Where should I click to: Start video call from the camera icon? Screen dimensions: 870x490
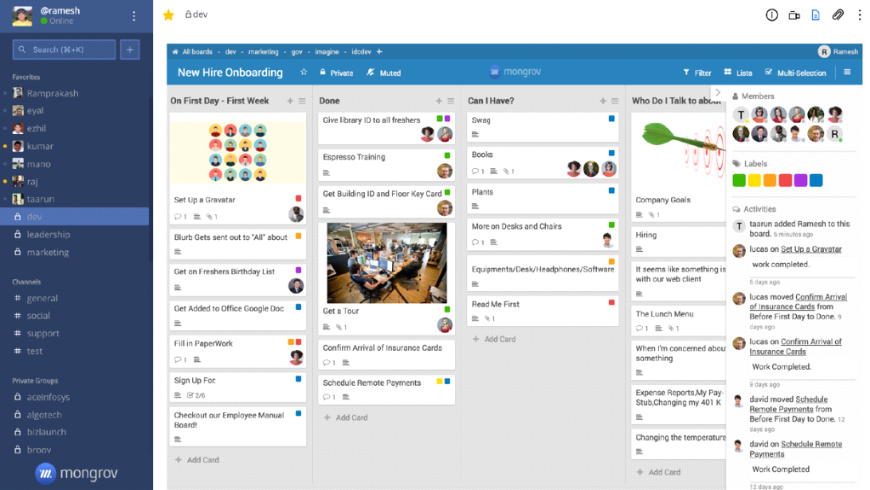[x=794, y=15]
